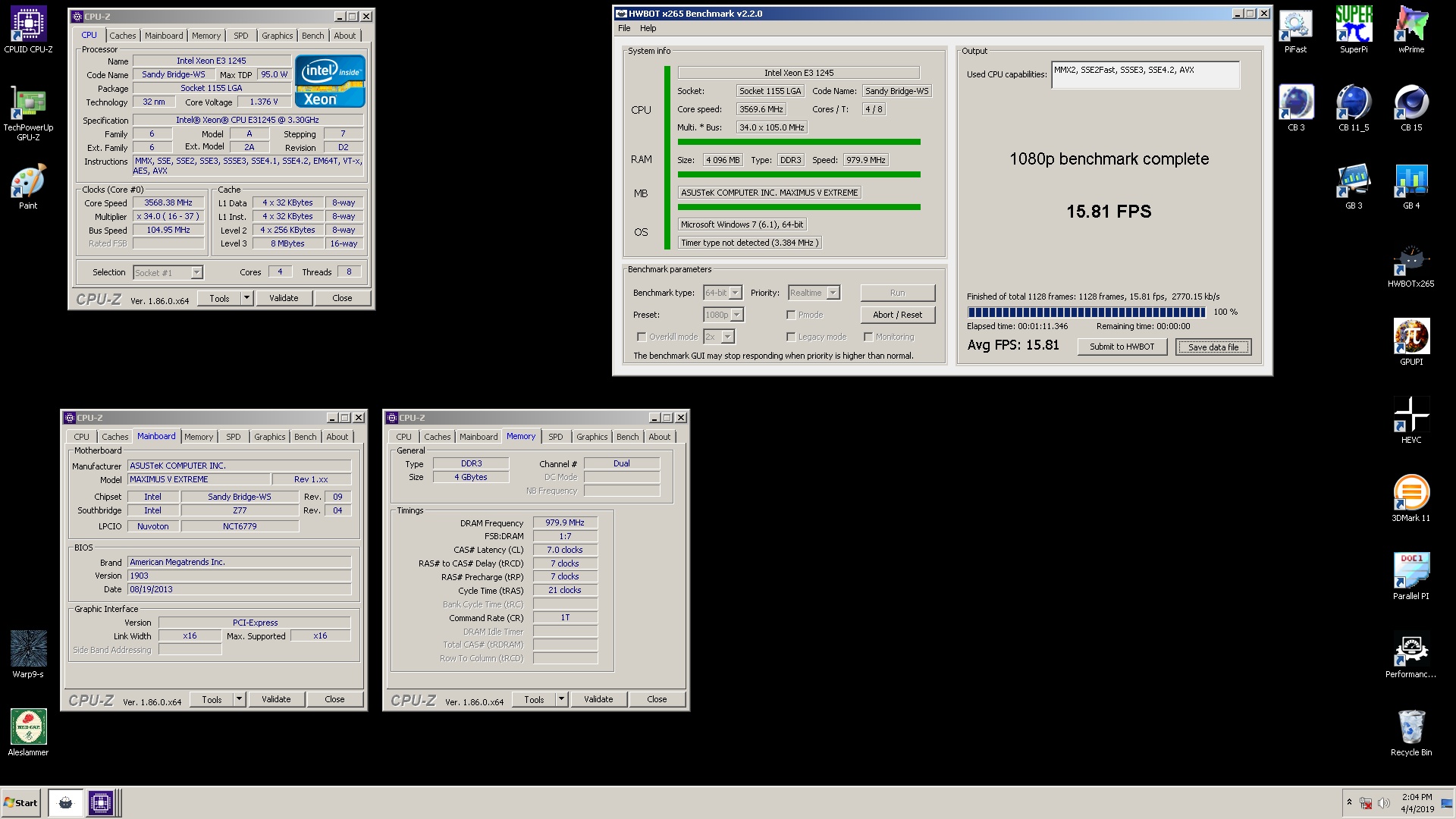1456x819 pixels.
Task: Open the HEVC desktop shortcut
Action: pos(1411,421)
